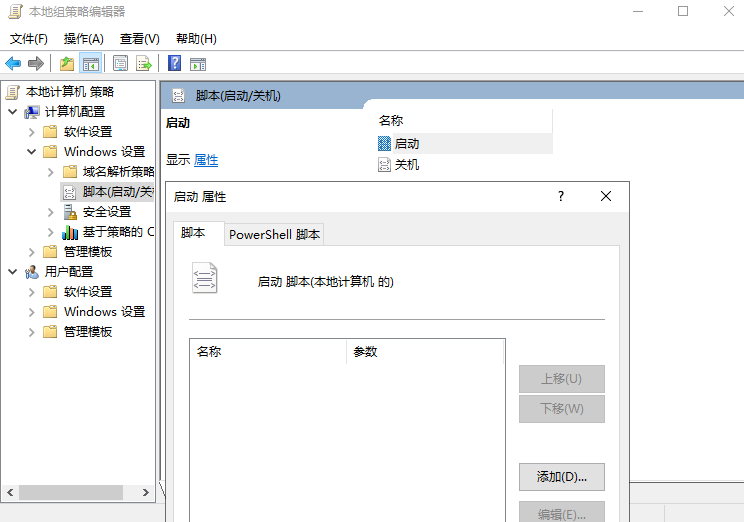Click the Export list toolbar icon
Image resolution: width=744 pixels, height=522 pixels.
(x=144, y=64)
